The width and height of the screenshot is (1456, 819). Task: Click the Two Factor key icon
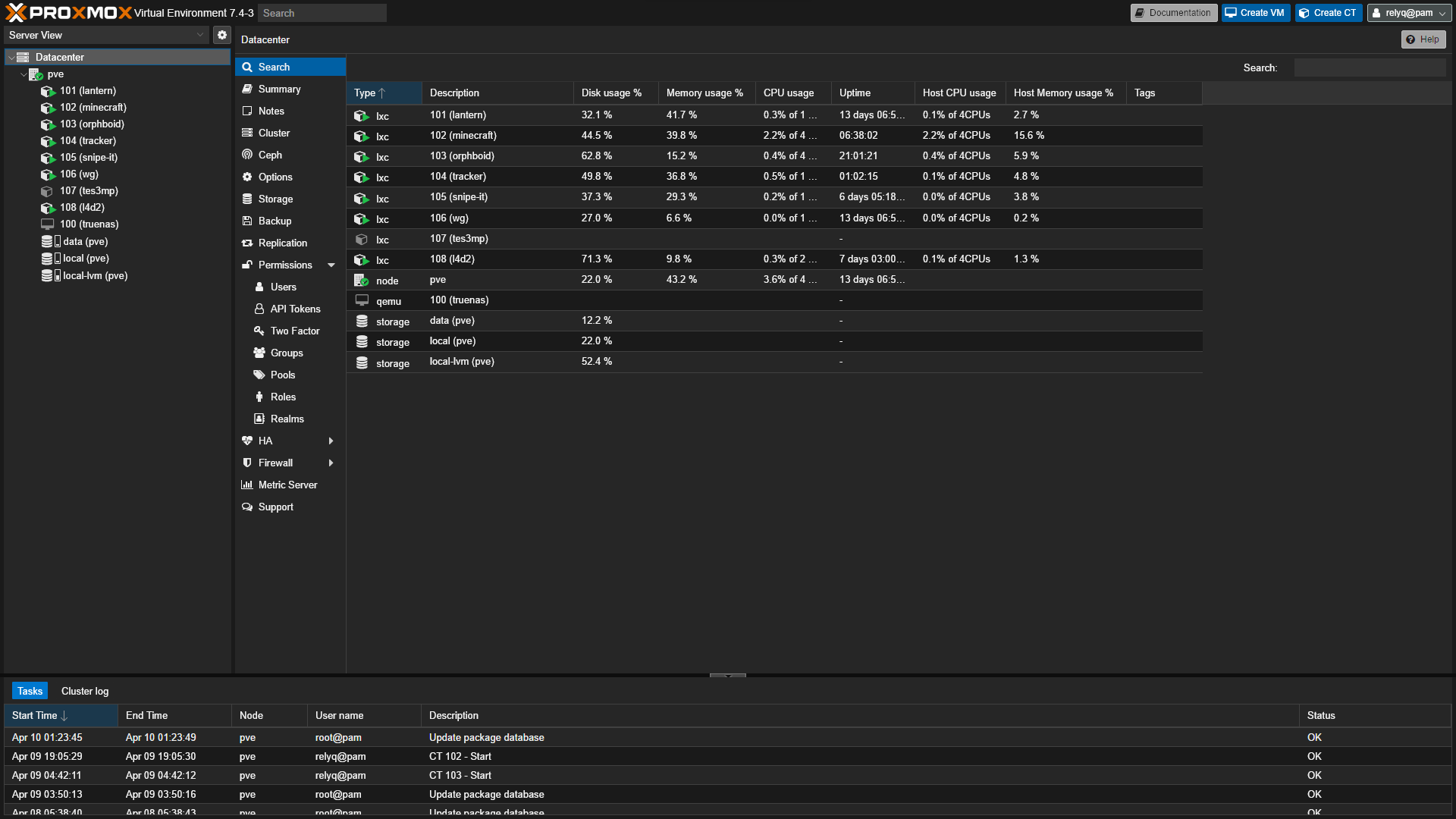[x=259, y=331]
